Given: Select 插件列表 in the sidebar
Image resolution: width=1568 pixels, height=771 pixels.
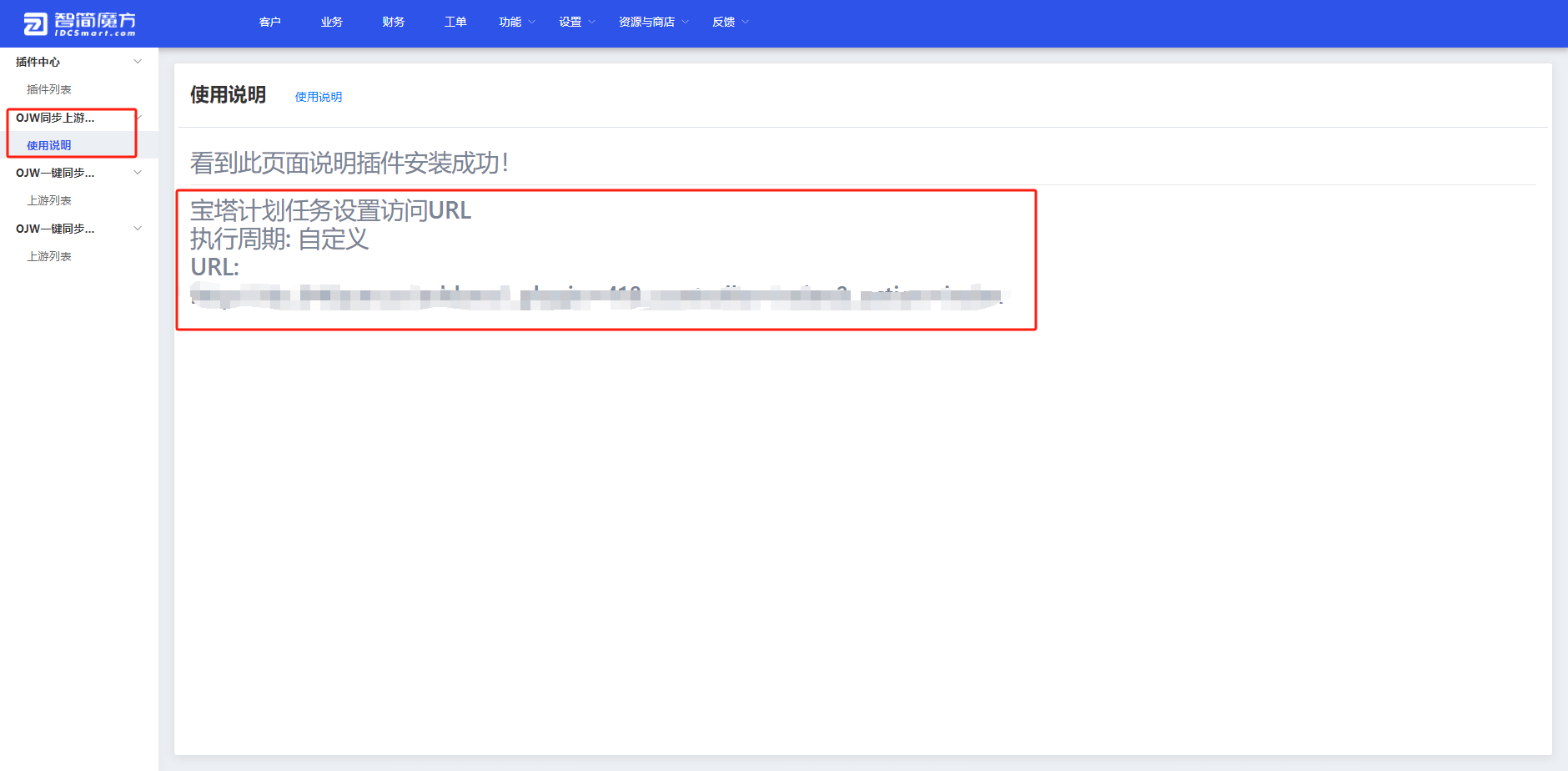Looking at the screenshot, I should pos(48,88).
